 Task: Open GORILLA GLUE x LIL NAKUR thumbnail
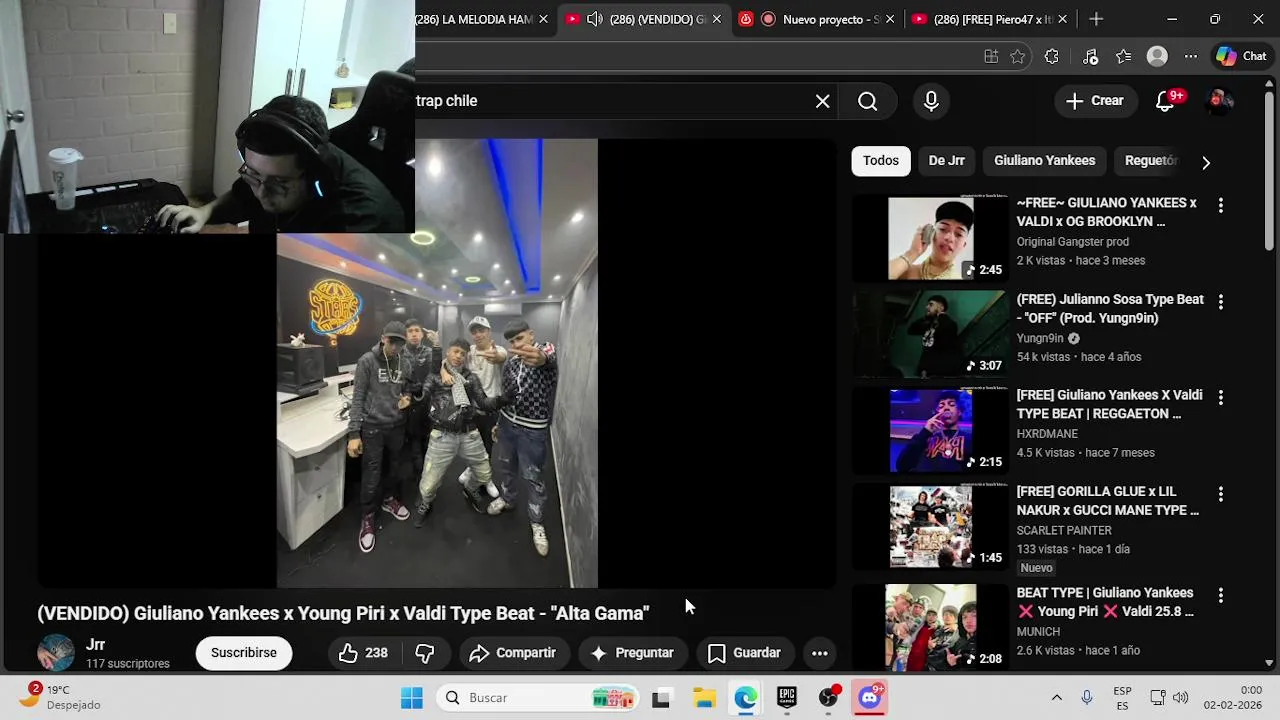pos(931,527)
